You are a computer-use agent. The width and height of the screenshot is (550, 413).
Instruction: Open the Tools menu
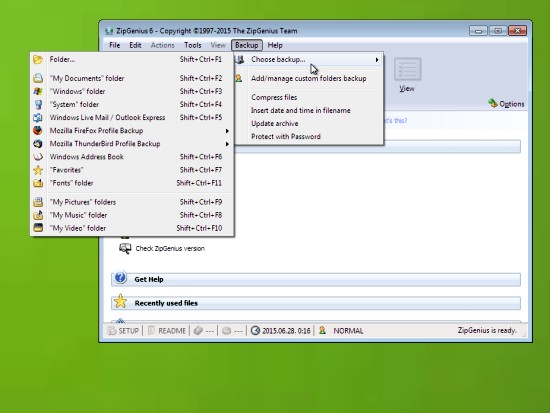tap(193, 45)
